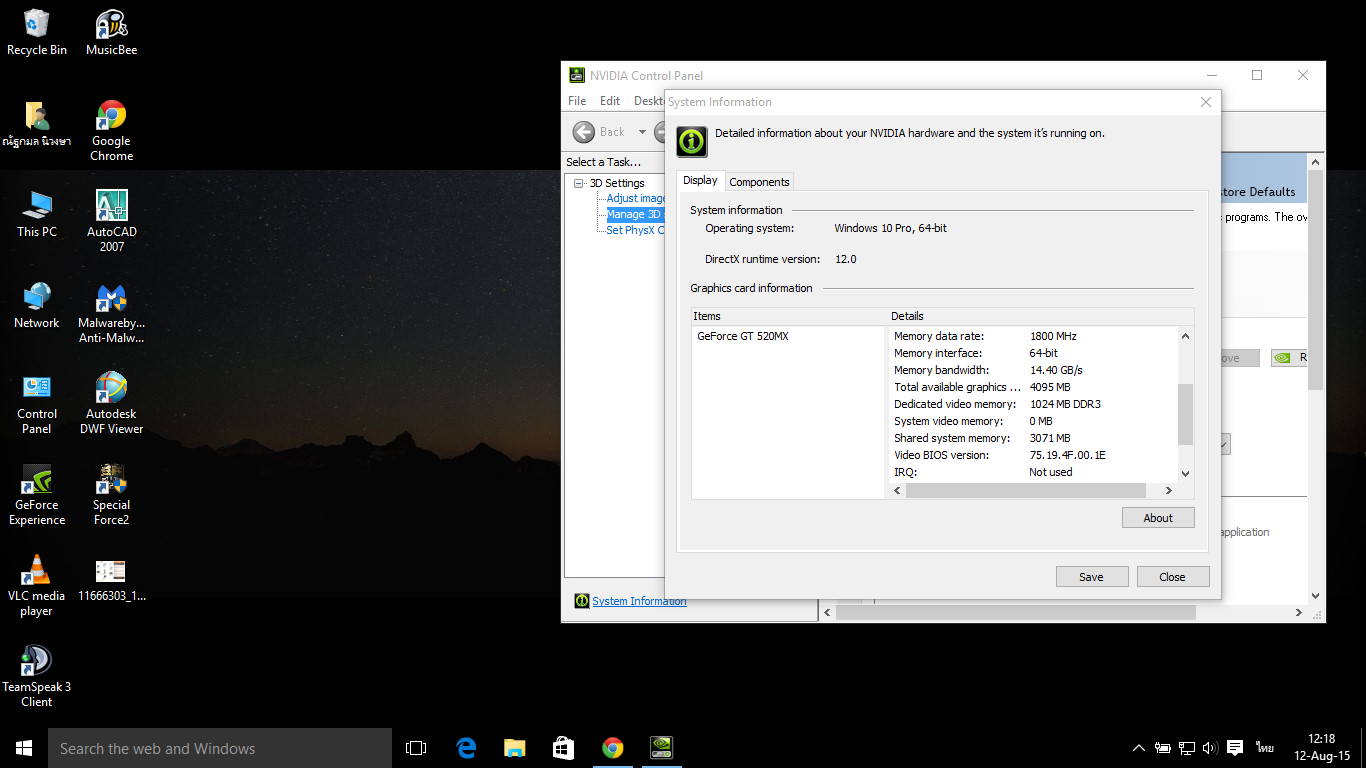This screenshot has width=1366, height=768.
Task: Open the Autodesk DWF Viewer shortcut
Action: point(111,389)
